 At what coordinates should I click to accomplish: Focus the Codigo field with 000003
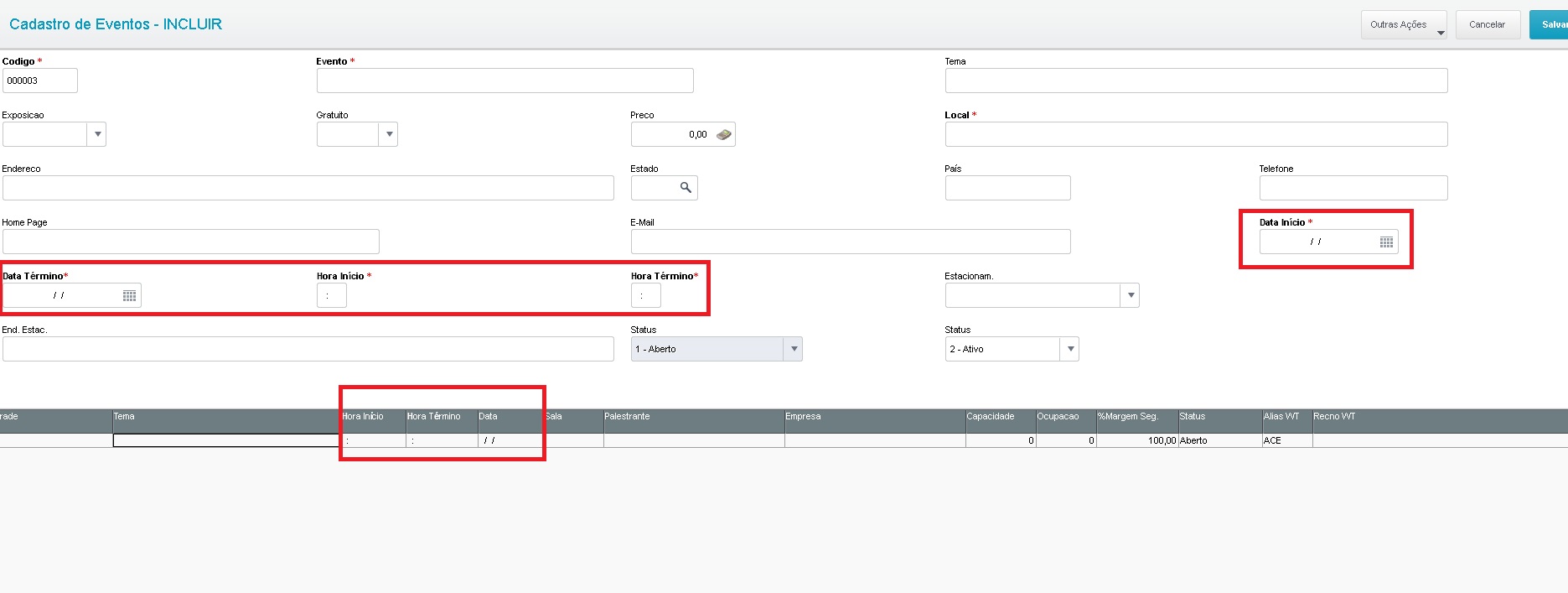tap(40, 81)
